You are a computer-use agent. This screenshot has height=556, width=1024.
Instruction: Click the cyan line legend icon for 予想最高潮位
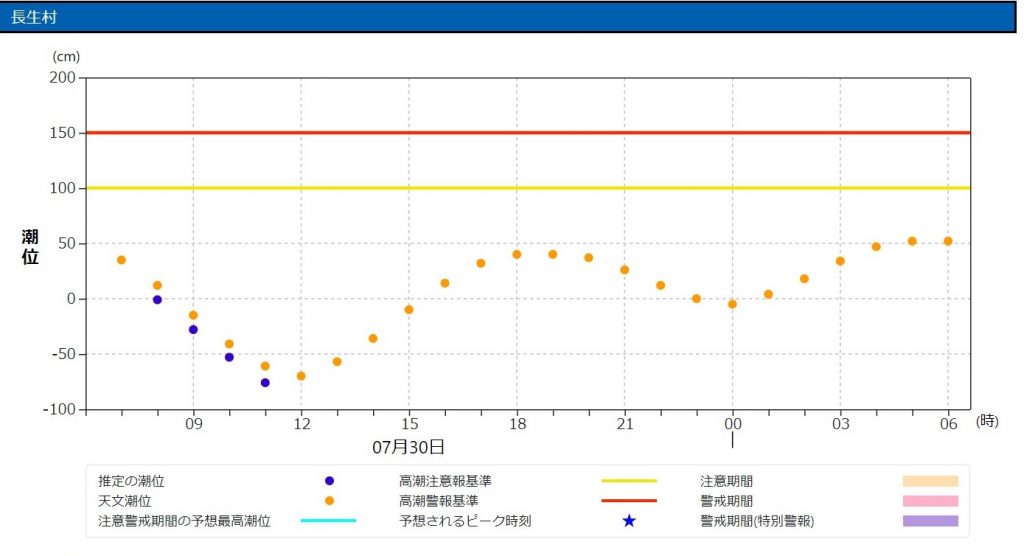(328, 521)
